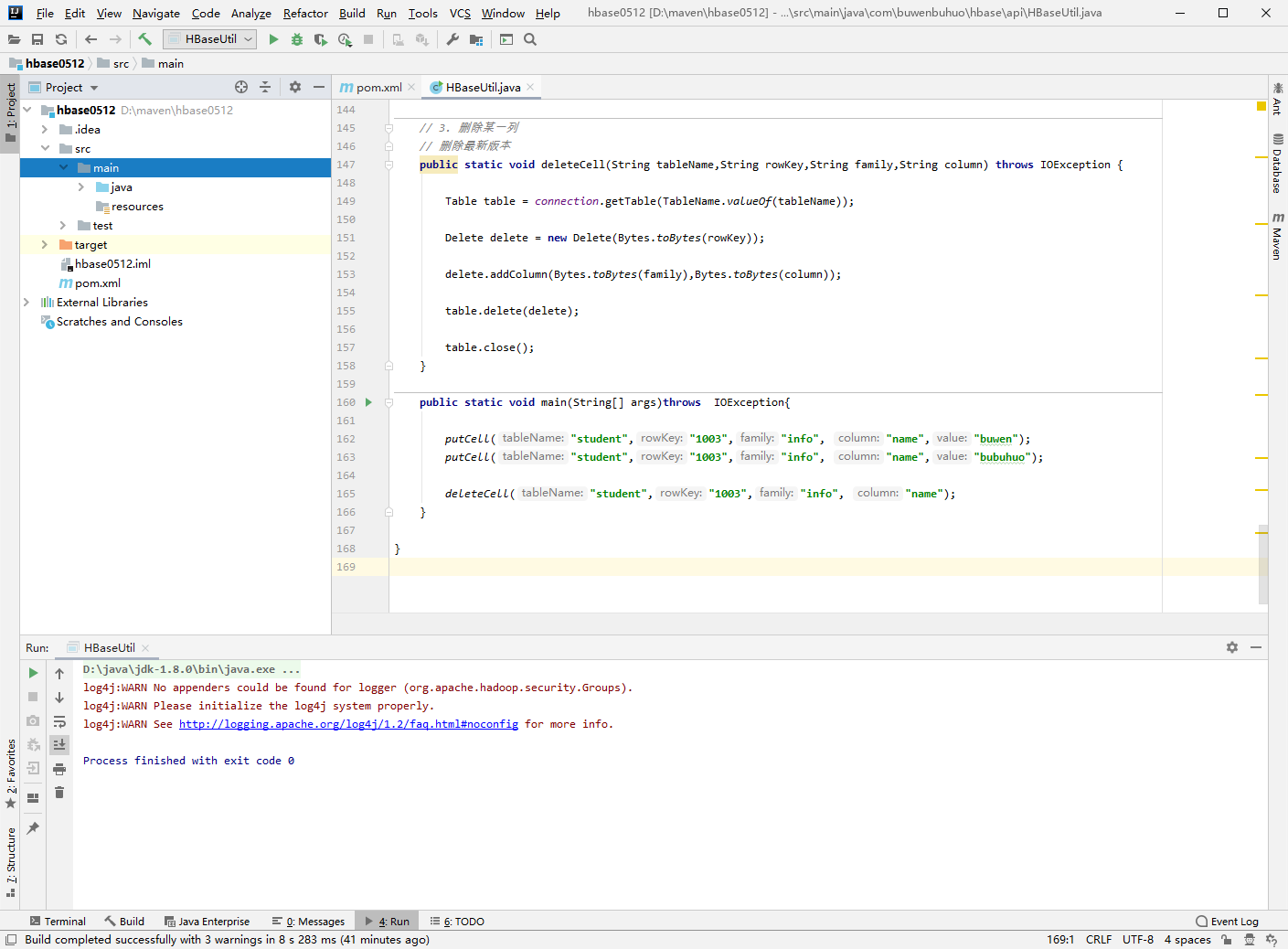Open Project panel gear options

point(294,87)
